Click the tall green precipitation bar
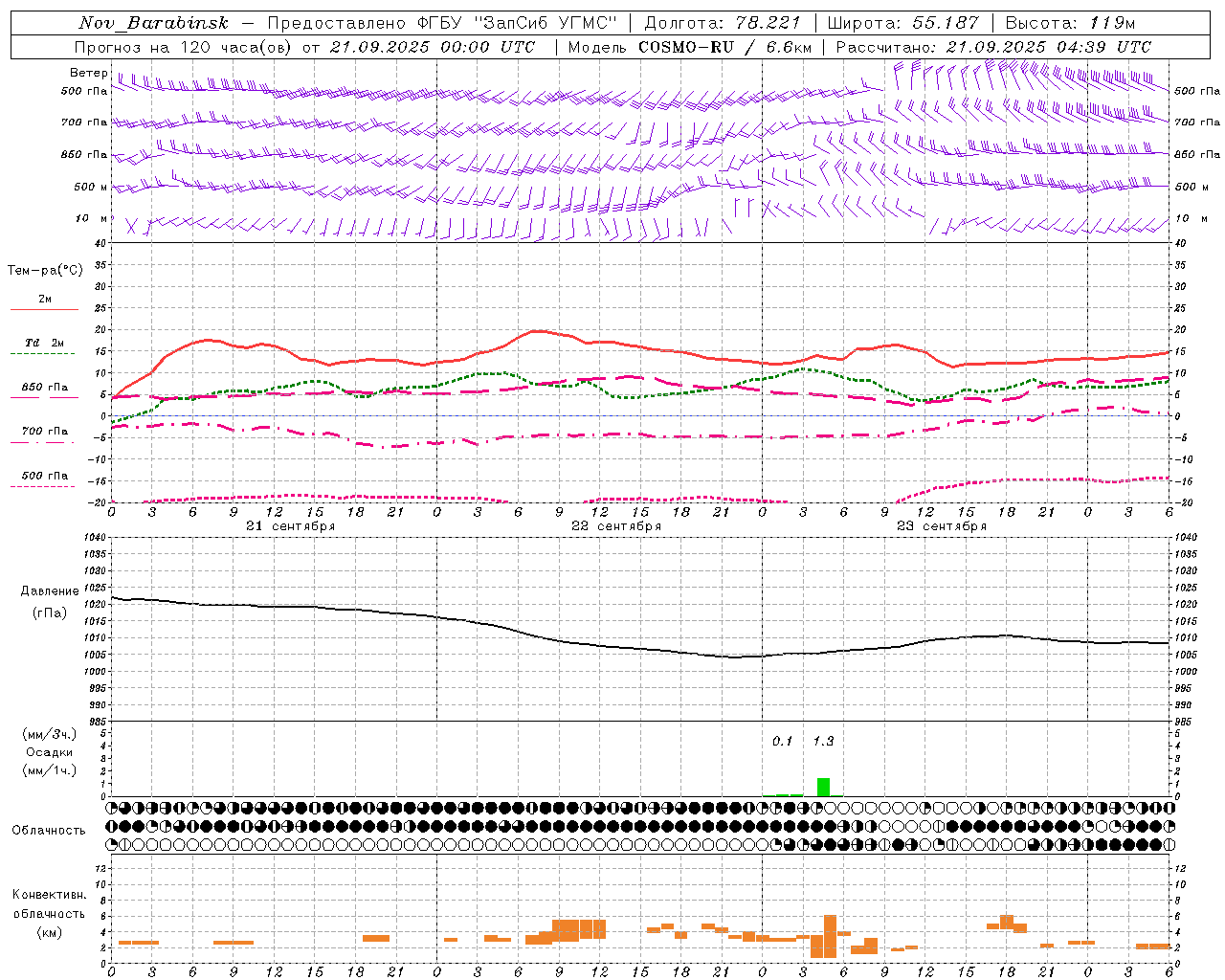The width and height of the screenshot is (1225, 980). 823,787
